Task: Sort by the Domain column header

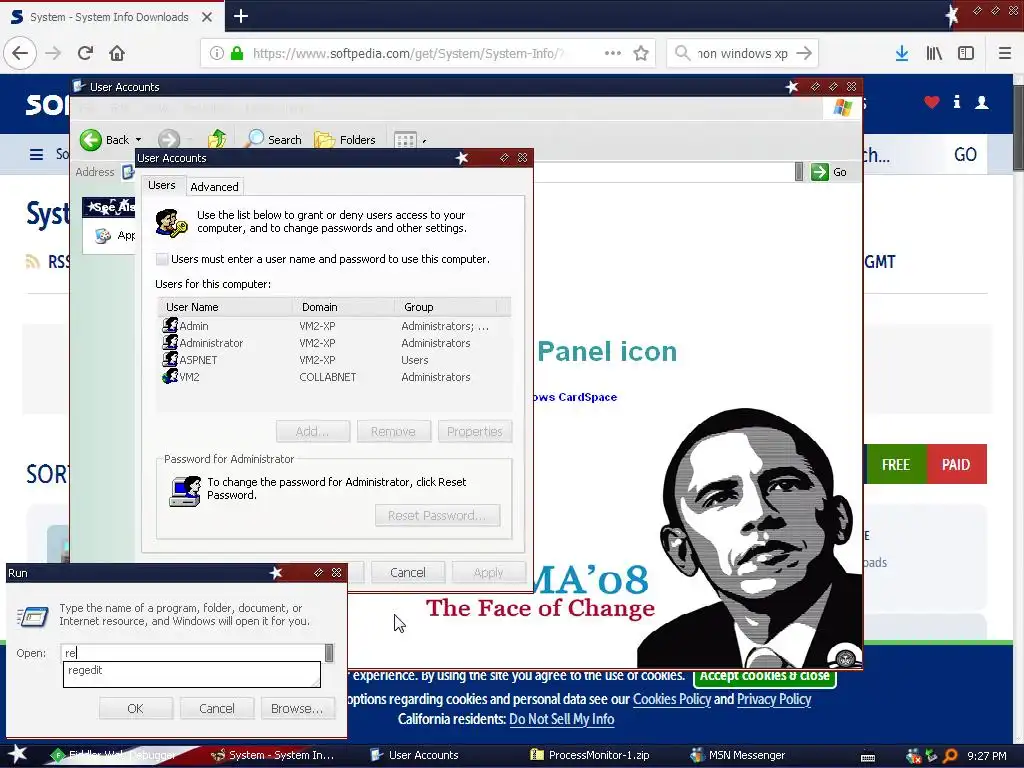Action: [343, 307]
